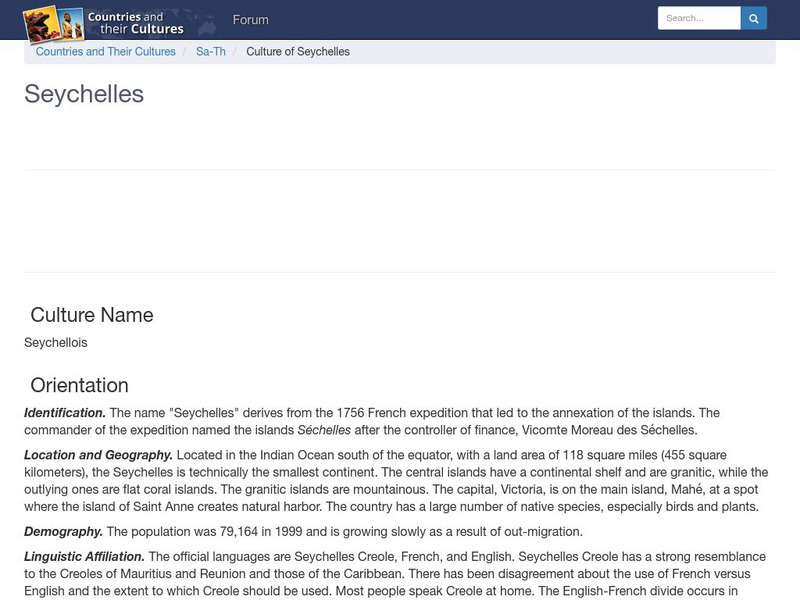800x600 pixels.
Task: Click the bold Identification label
Action: pyautogui.click(x=65, y=413)
